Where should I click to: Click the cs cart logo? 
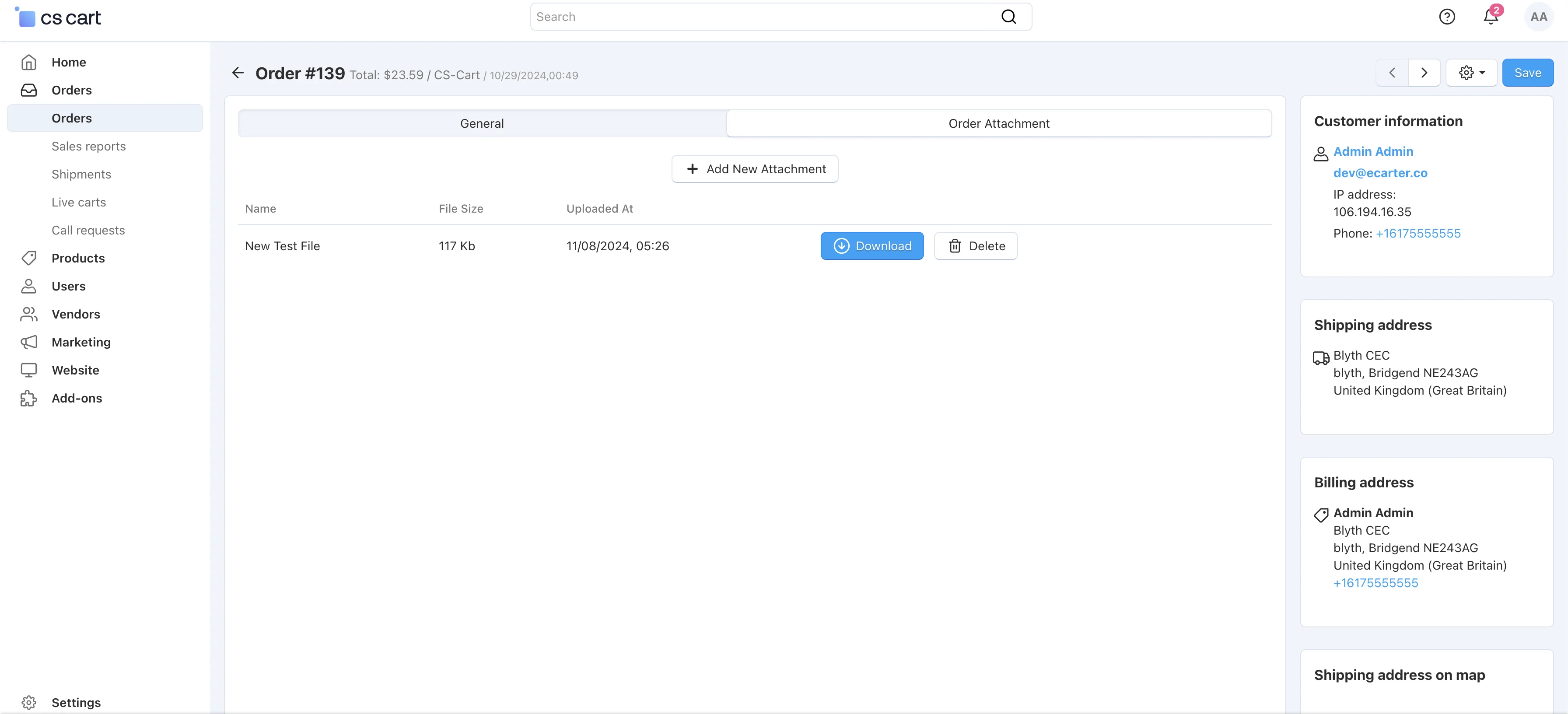[x=59, y=17]
